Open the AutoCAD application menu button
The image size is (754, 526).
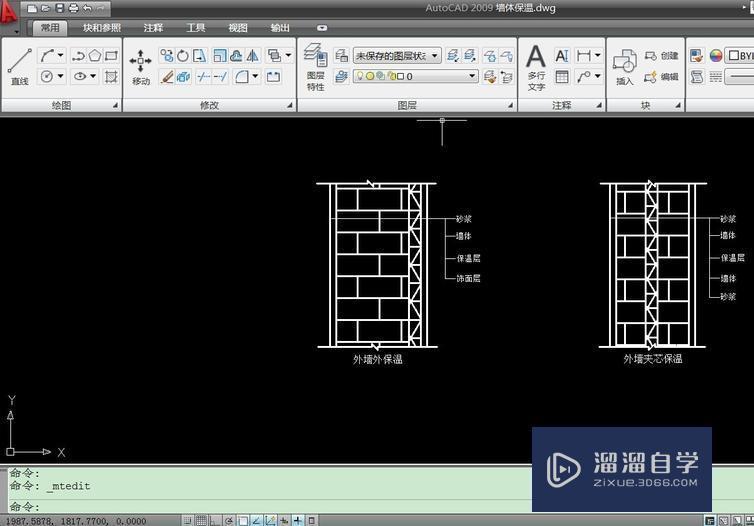9,12
